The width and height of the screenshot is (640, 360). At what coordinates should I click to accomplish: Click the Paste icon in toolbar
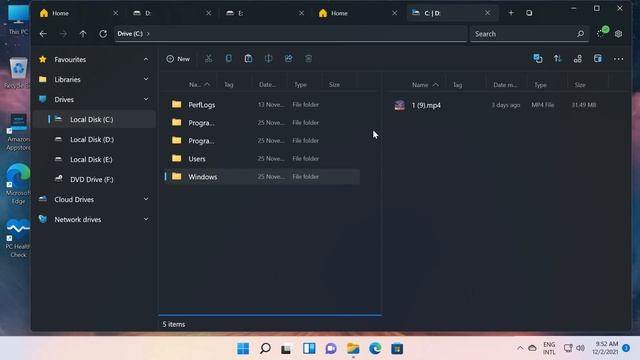click(248, 59)
